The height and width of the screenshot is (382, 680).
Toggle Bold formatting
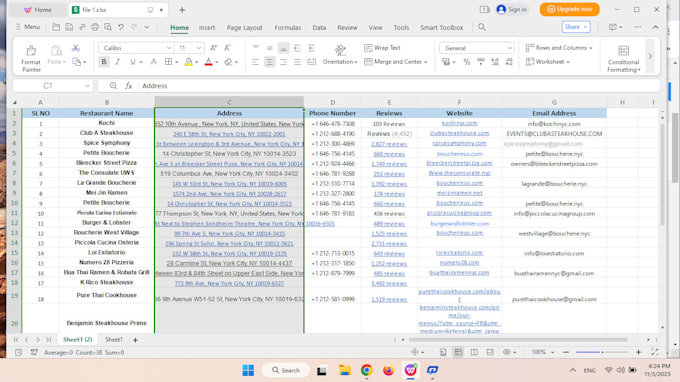[104, 62]
